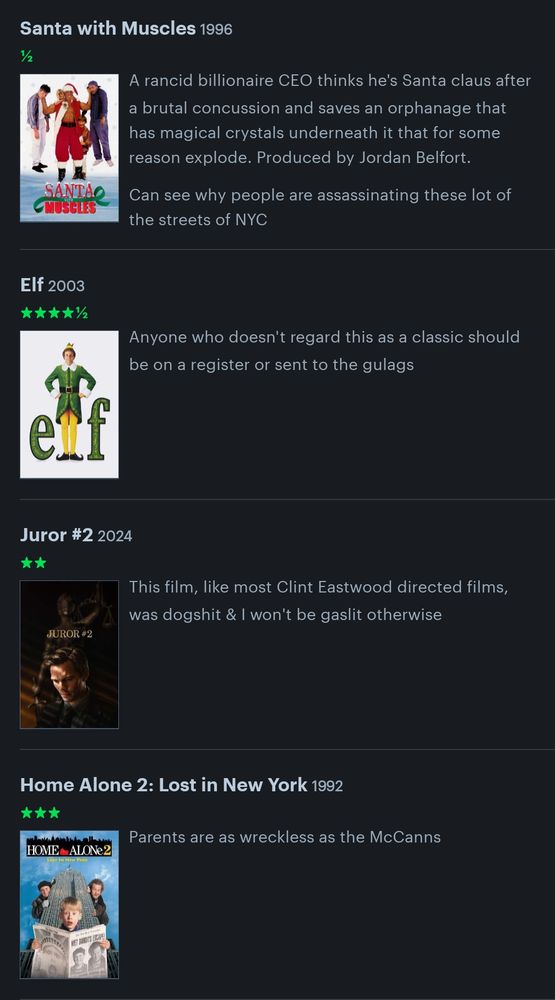Click Elf's four-and-a-half star rating
555x1000 pixels.
click(54, 313)
